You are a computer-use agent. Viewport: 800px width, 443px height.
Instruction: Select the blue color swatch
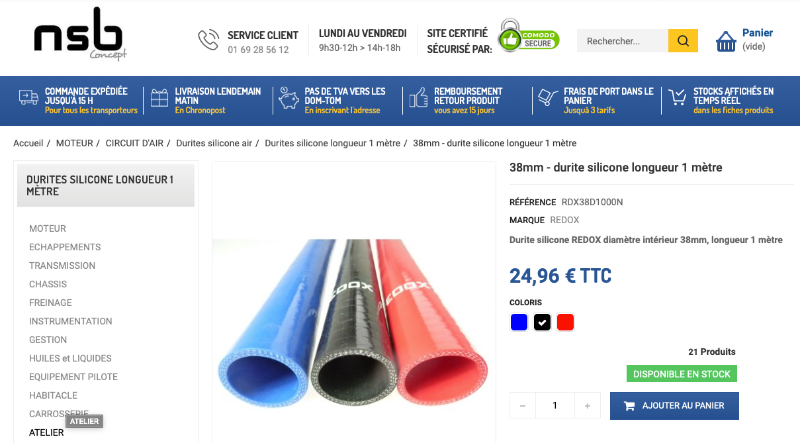coord(519,322)
